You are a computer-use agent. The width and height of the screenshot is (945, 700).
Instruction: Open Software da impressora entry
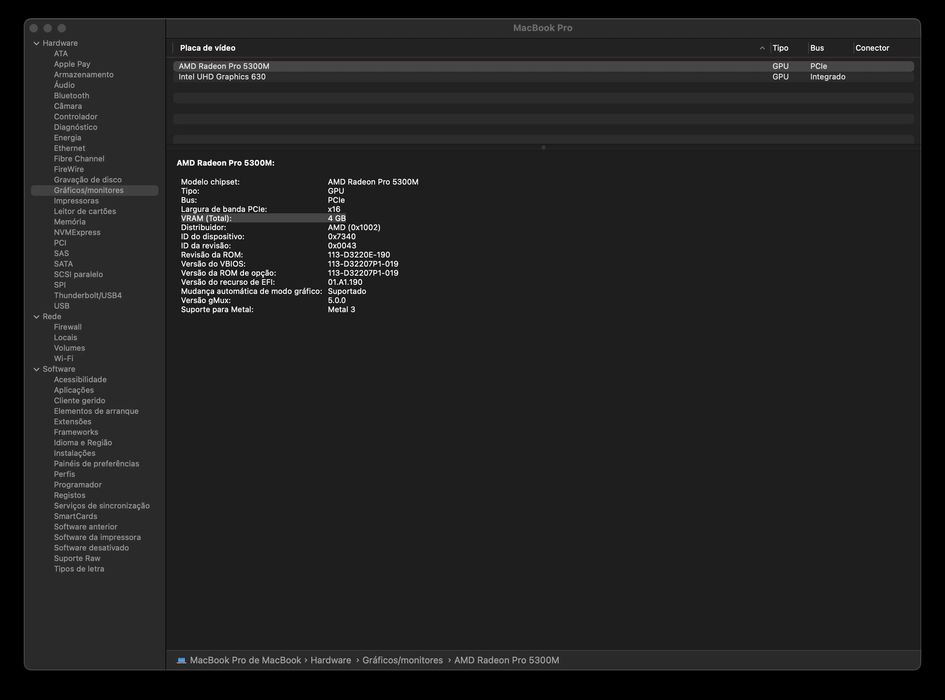click(x=97, y=537)
